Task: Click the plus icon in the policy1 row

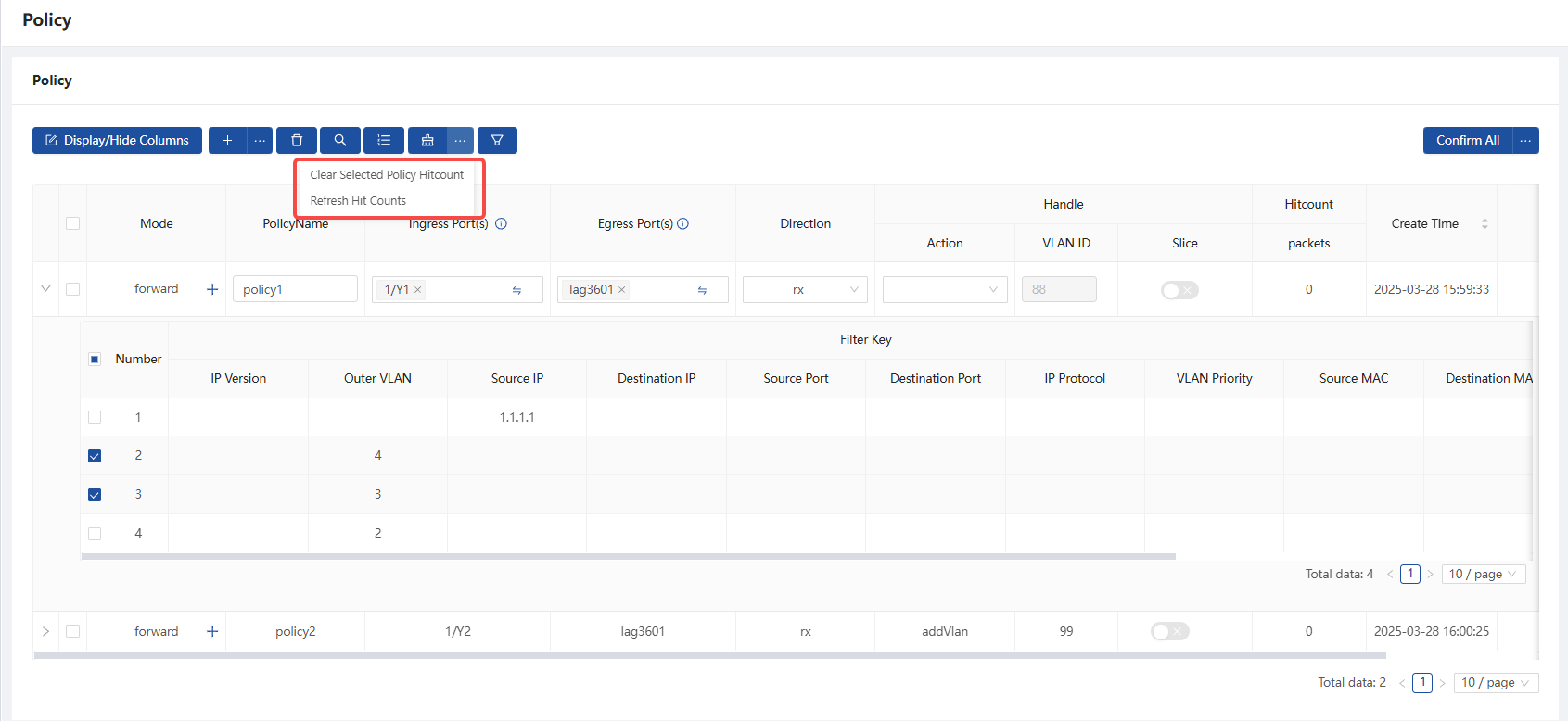Action: tap(212, 289)
